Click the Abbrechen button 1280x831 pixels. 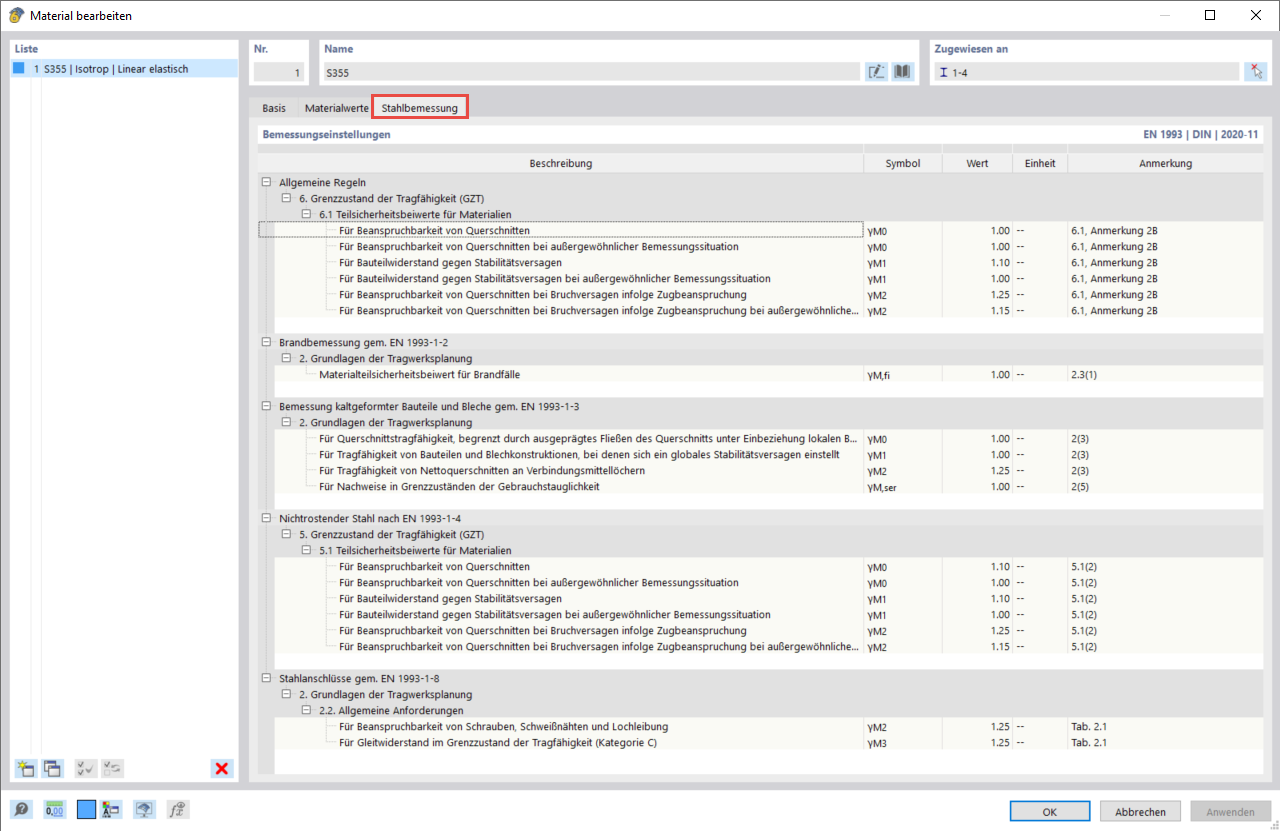[x=1140, y=812]
